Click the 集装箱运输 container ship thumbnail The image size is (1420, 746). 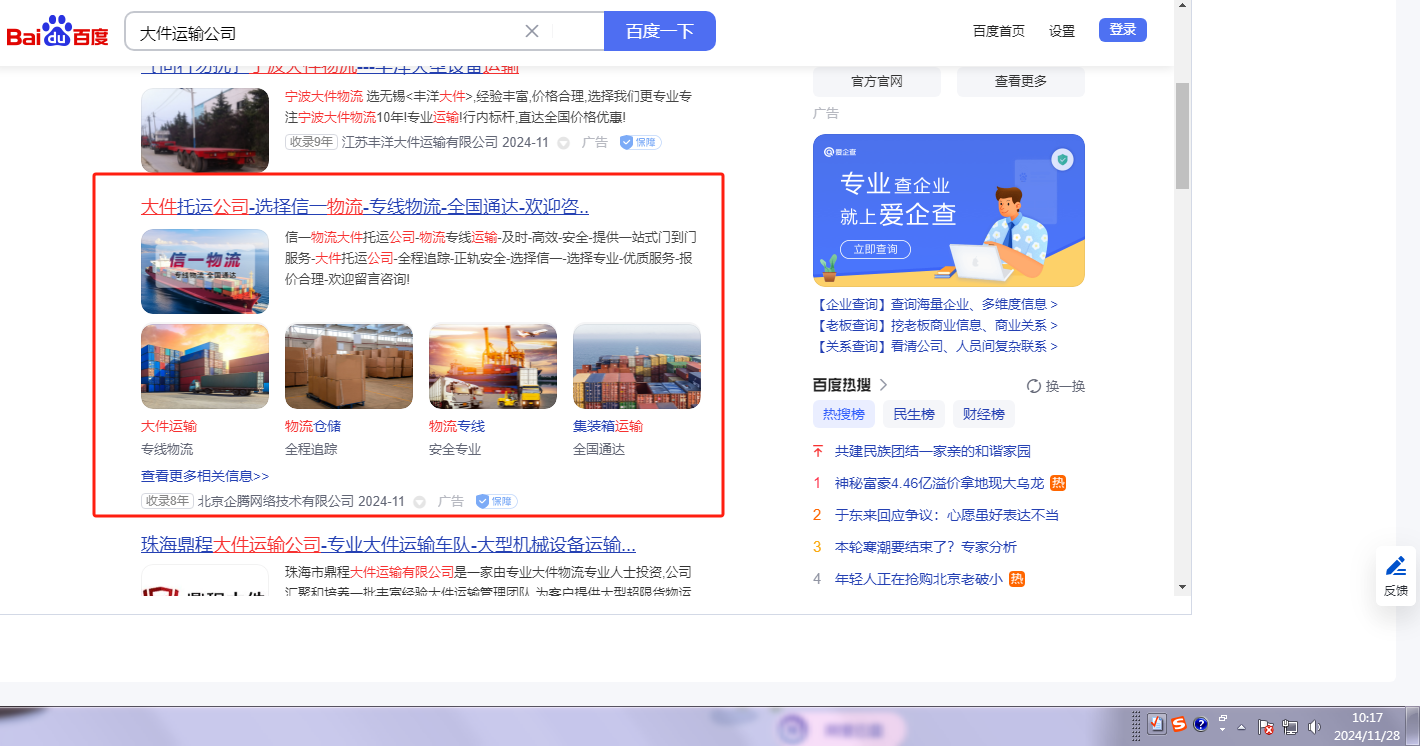point(636,366)
